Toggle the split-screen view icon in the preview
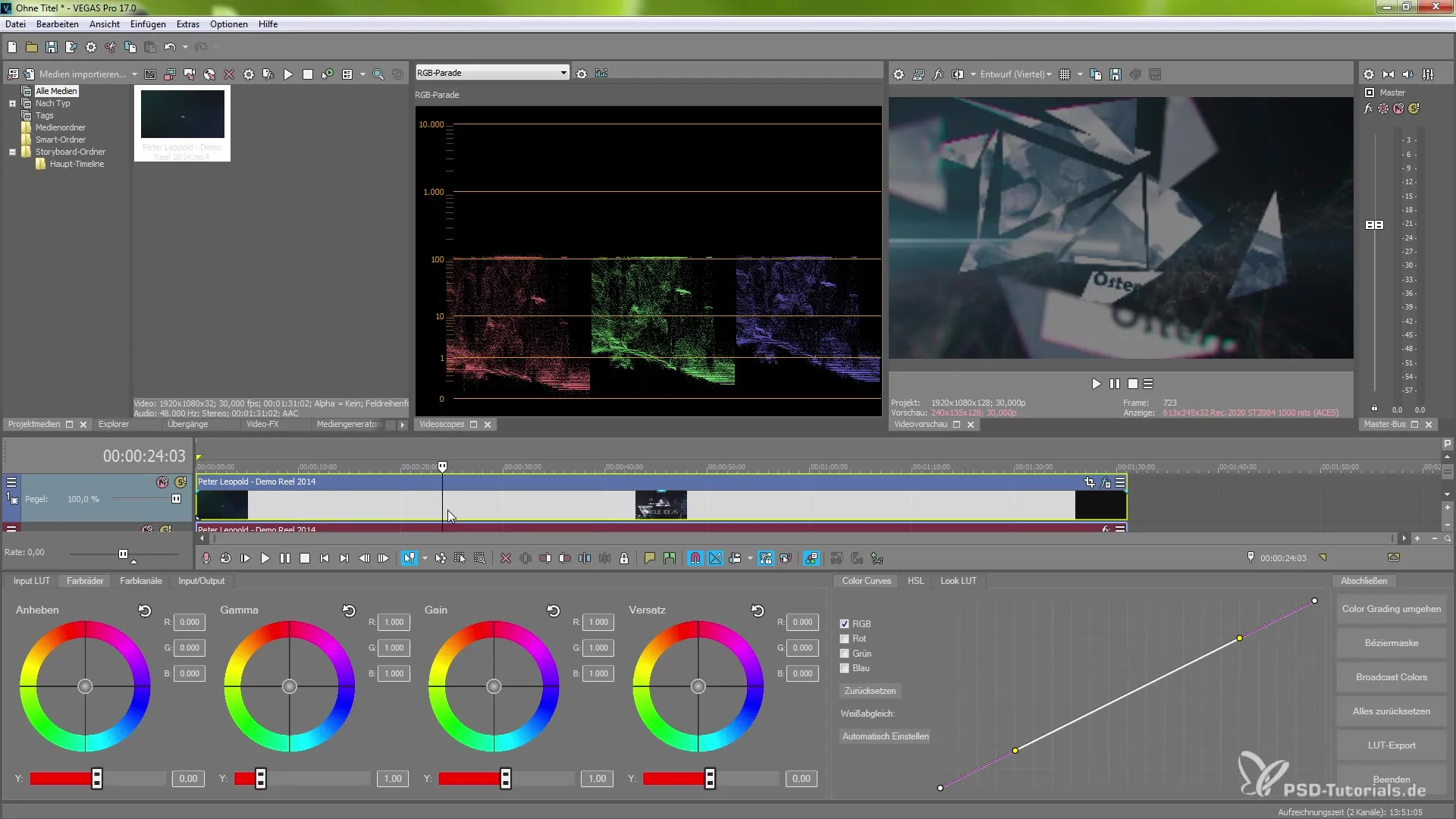Screen dimensions: 1456x819 coord(958,74)
